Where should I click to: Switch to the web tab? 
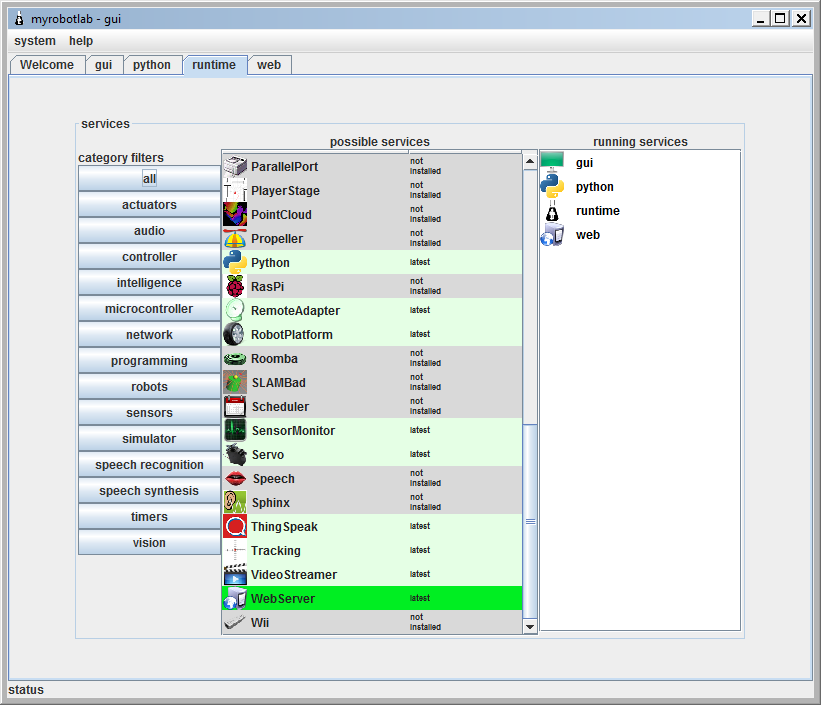coord(269,65)
